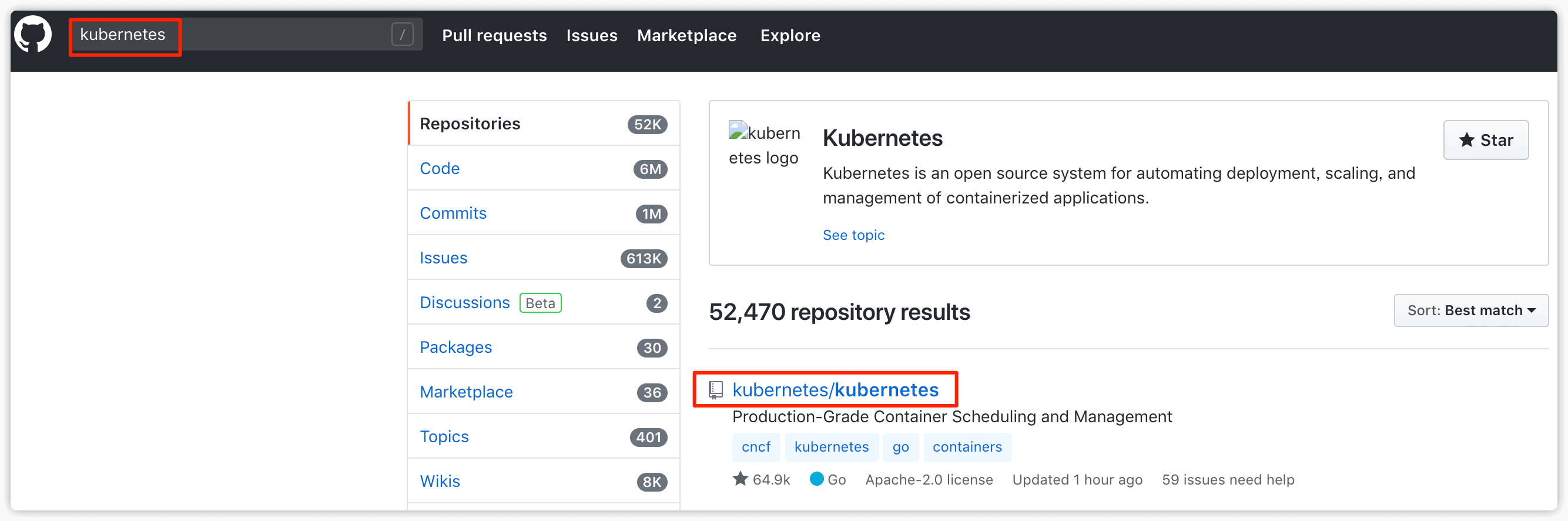1568x521 pixels.
Task: Select the cncf topic tag
Action: pyautogui.click(x=755, y=447)
